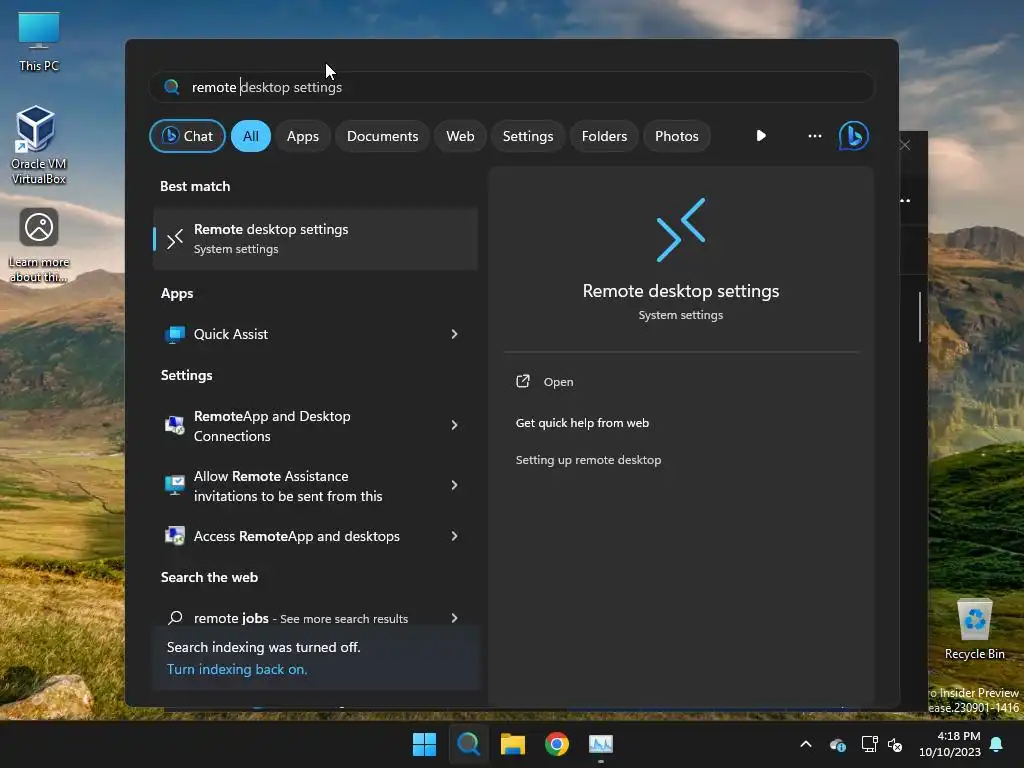This screenshot has height=768, width=1024.
Task: Click the large Remote desktop logo in preview
Action: point(680,230)
